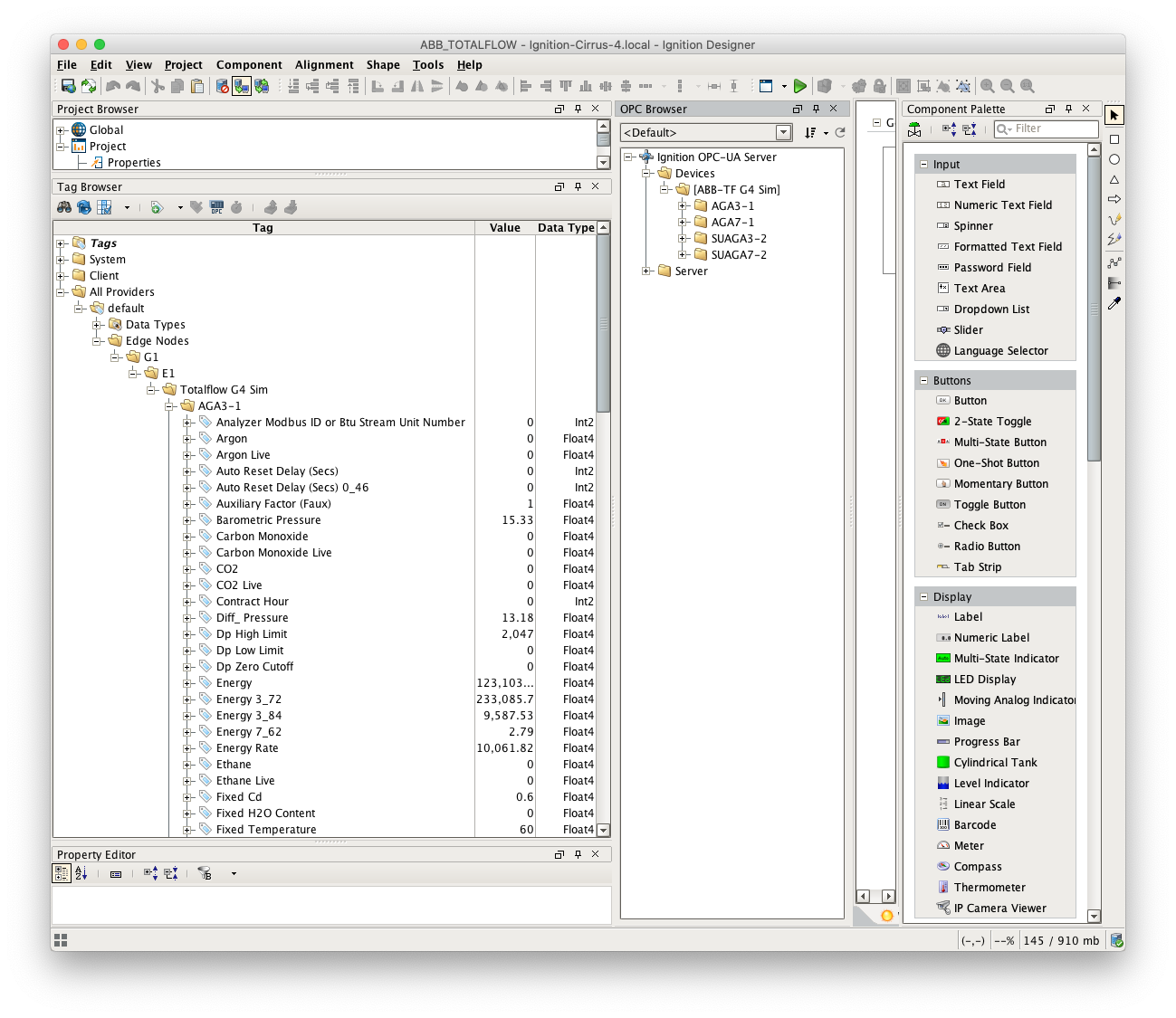This screenshot has height=1018, width=1176.
Task: Select the Slider component in palette
Action: click(x=960, y=330)
